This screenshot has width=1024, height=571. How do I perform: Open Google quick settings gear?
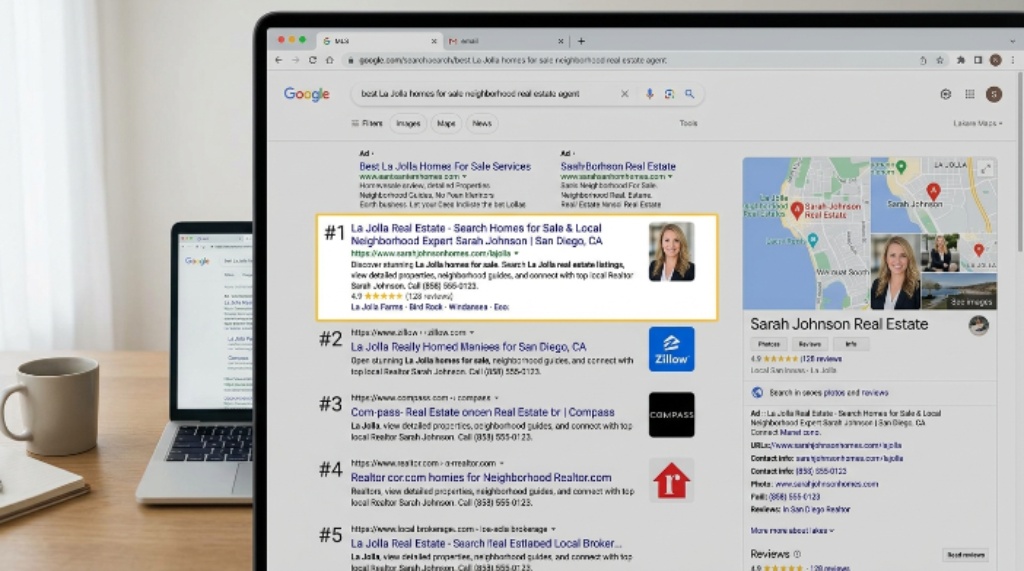[946, 94]
